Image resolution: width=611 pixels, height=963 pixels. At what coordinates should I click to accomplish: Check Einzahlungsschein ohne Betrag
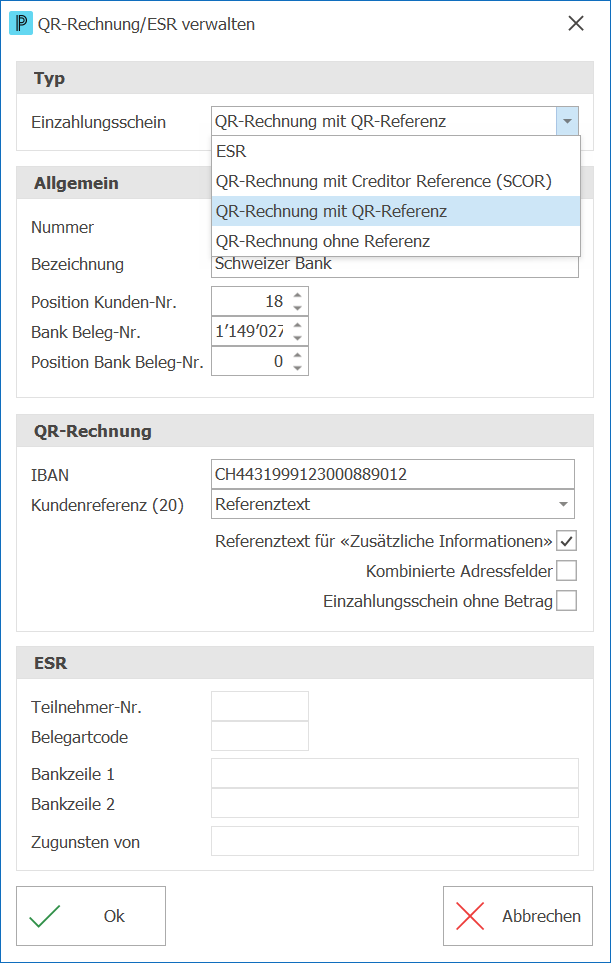[x=567, y=601]
